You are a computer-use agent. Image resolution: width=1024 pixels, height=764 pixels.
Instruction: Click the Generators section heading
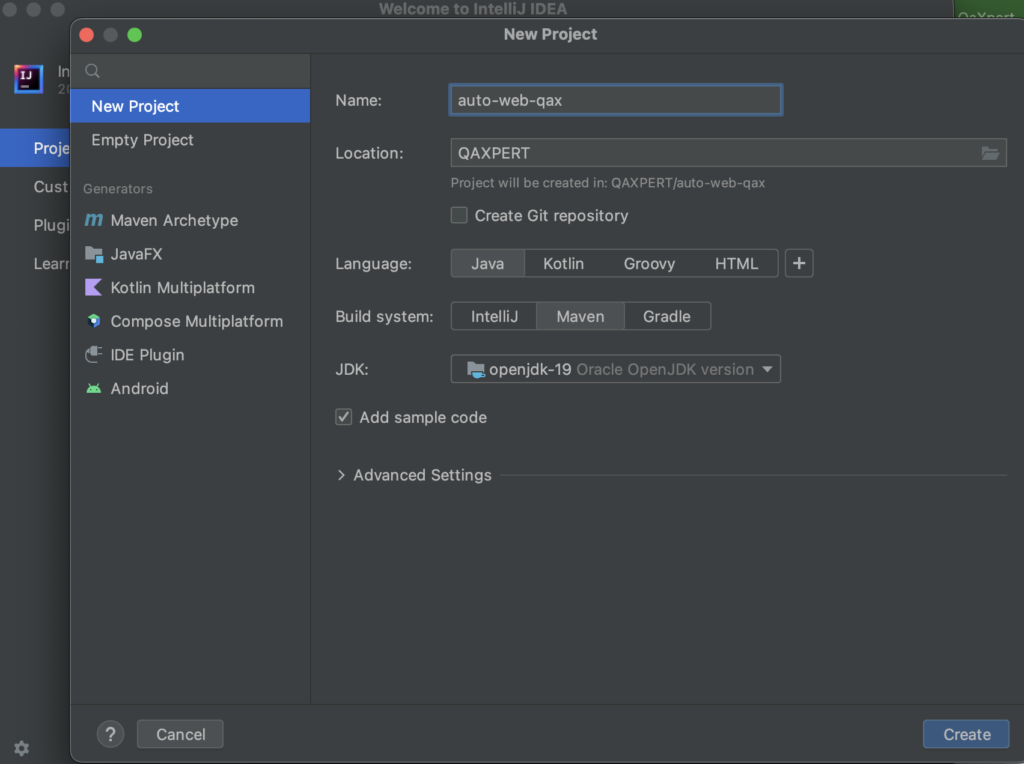118,189
